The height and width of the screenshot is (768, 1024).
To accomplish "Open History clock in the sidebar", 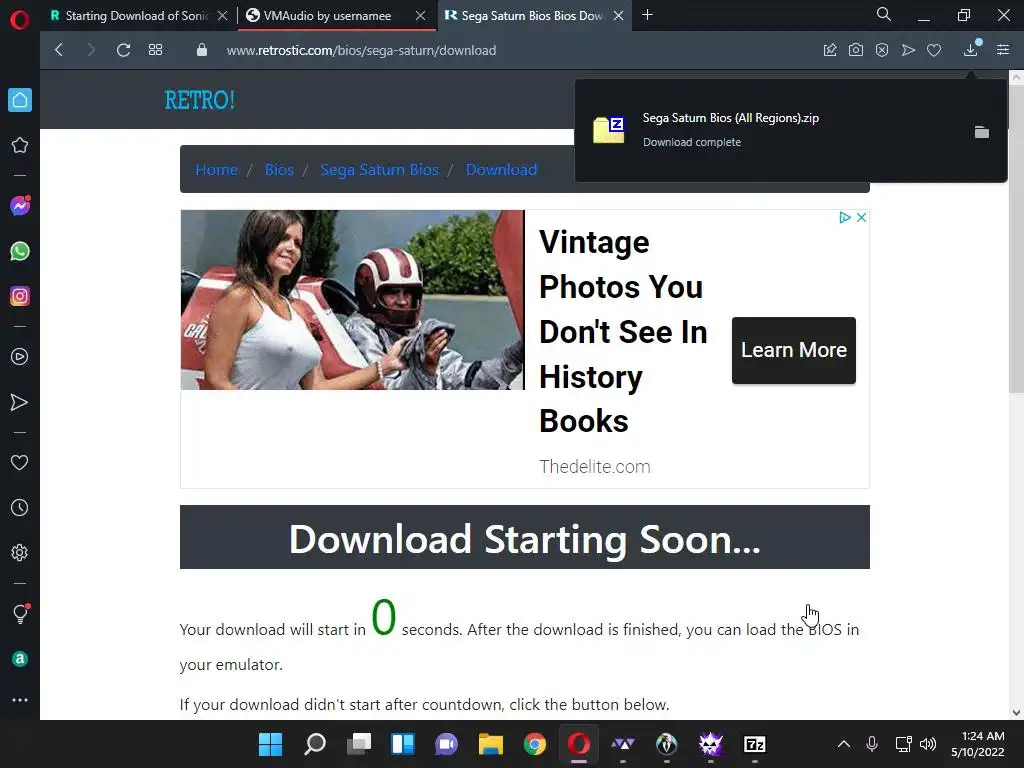I will coord(20,507).
